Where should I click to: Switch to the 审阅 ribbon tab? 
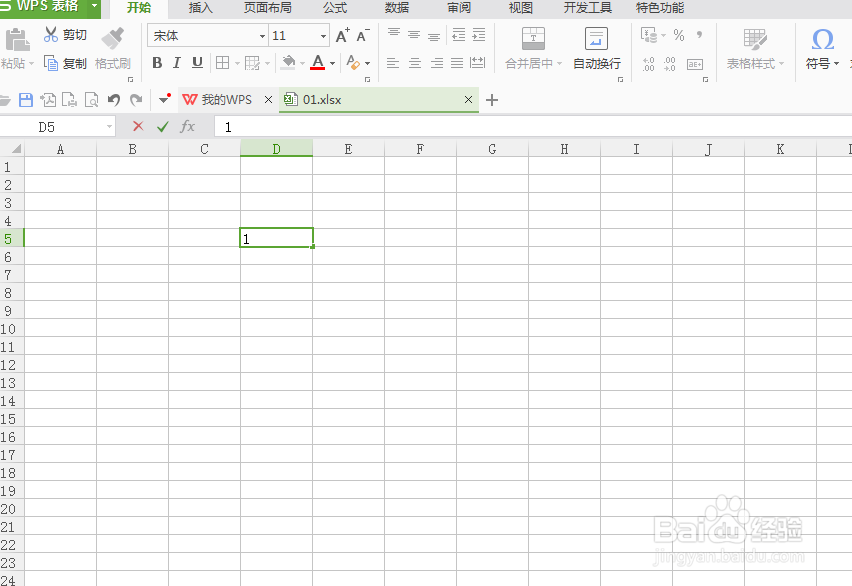tap(459, 8)
